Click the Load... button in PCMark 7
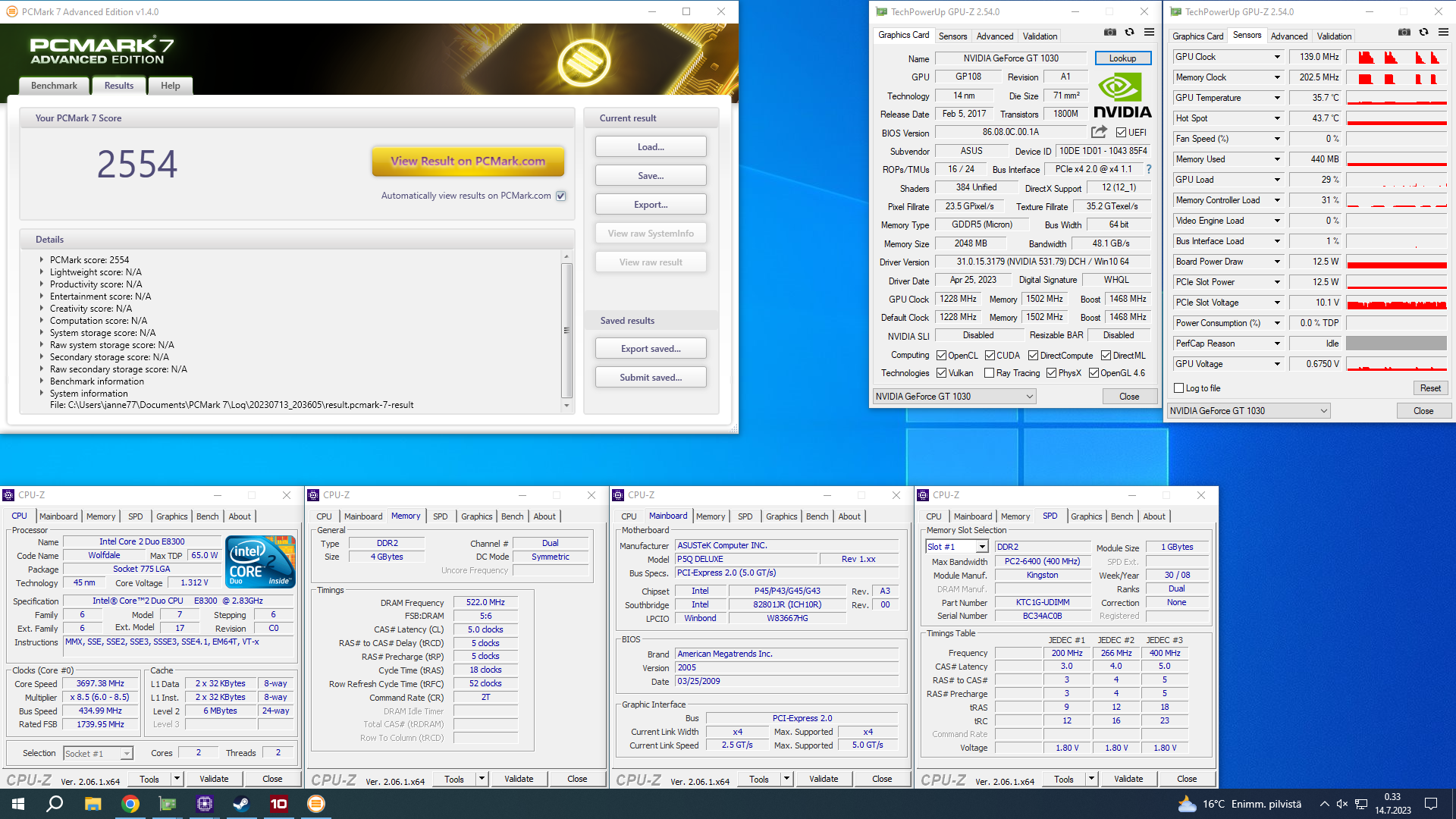 [651, 147]
